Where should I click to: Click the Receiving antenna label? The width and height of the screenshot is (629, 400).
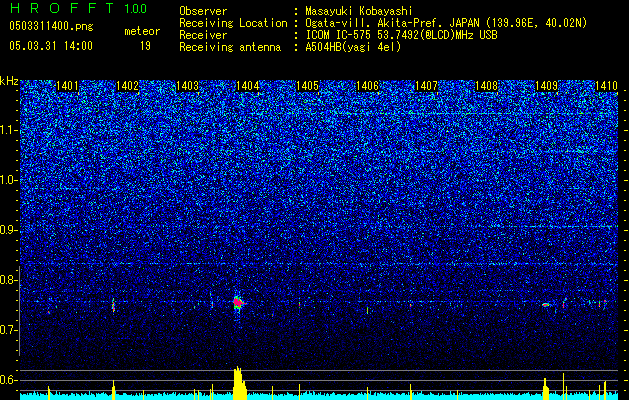coord(230,47)
